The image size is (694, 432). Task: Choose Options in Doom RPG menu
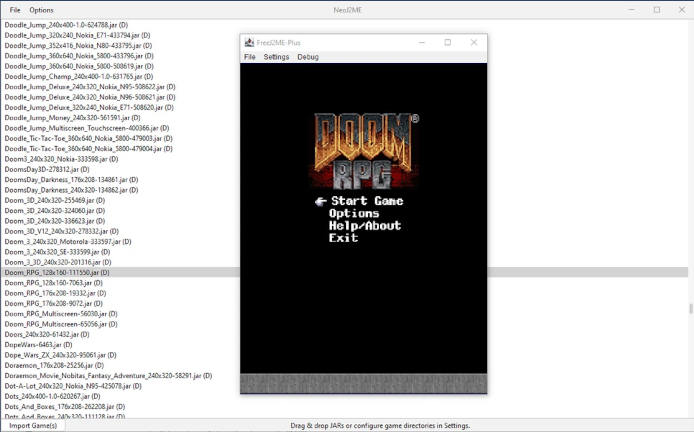354,213
